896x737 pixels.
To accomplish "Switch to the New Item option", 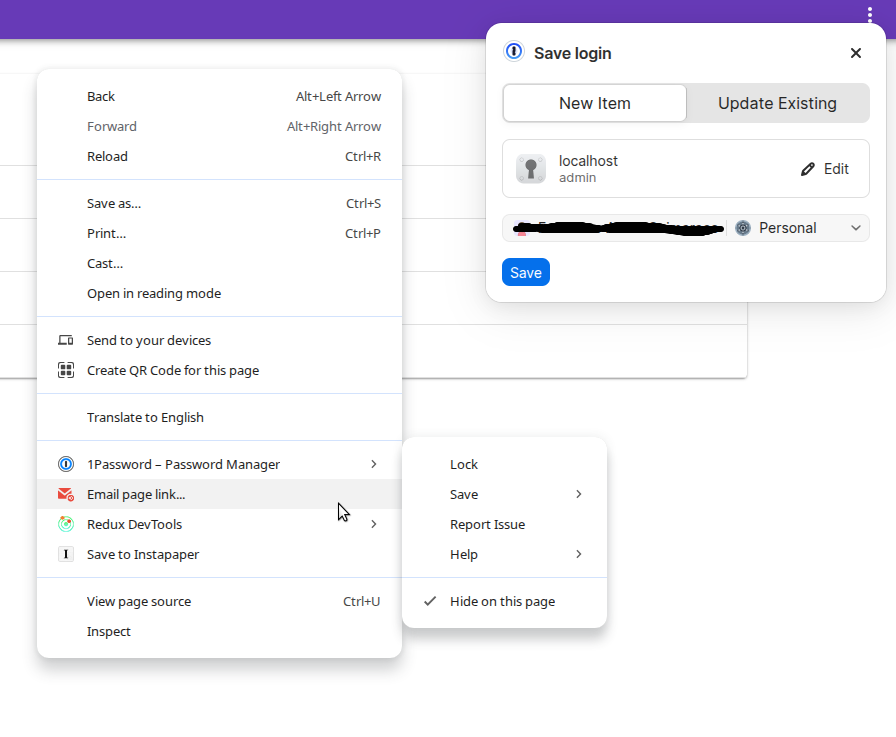I will click(x=595, y=103).
